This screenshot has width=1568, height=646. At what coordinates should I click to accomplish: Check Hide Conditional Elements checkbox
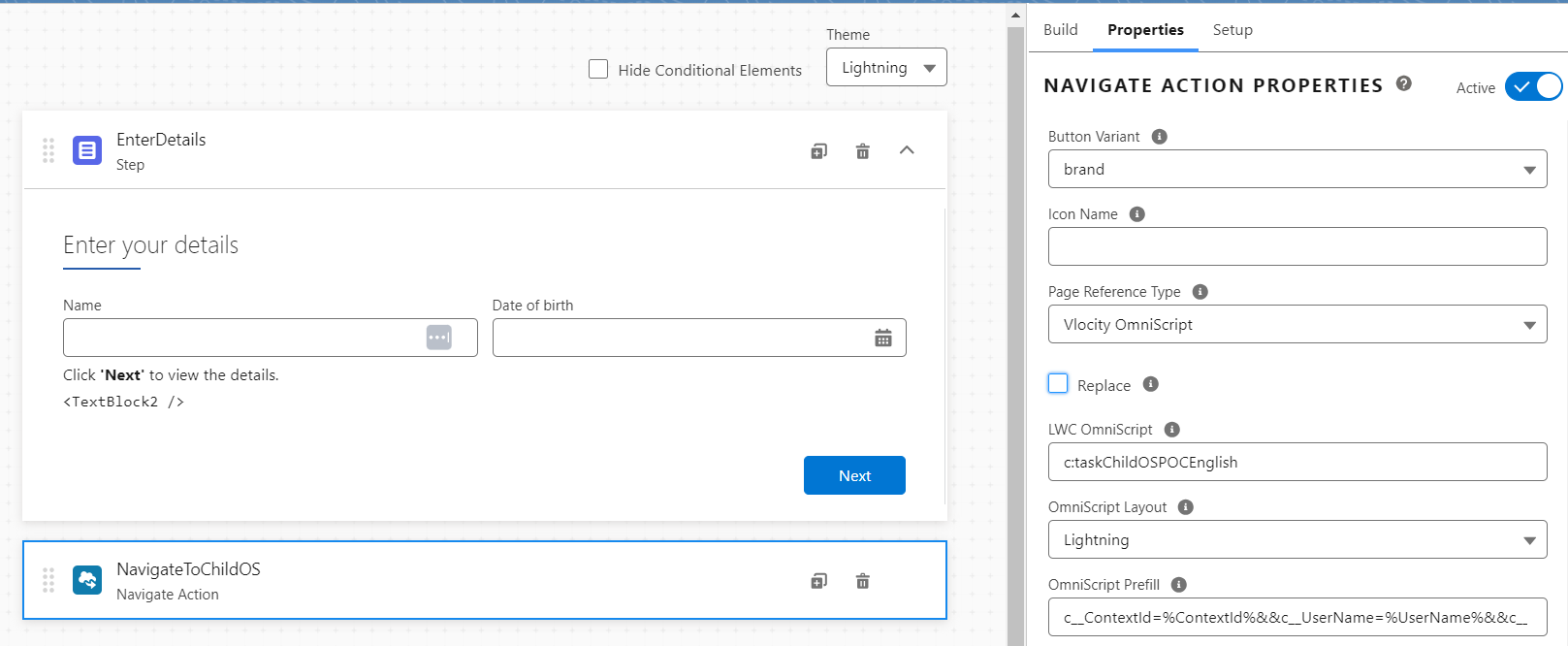[598, 70]
